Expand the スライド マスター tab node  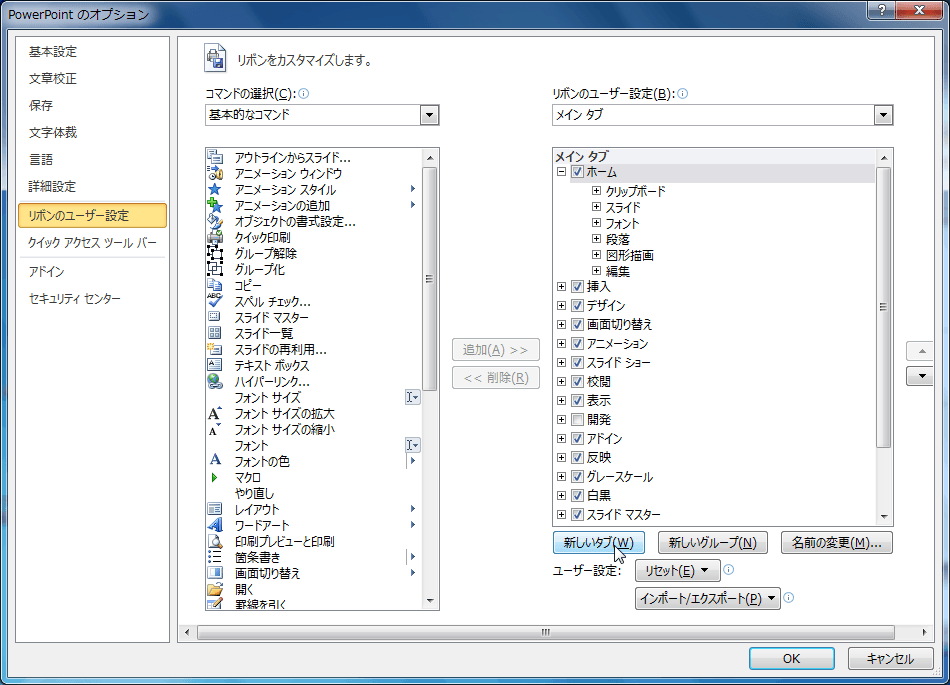tap(562, 515)
